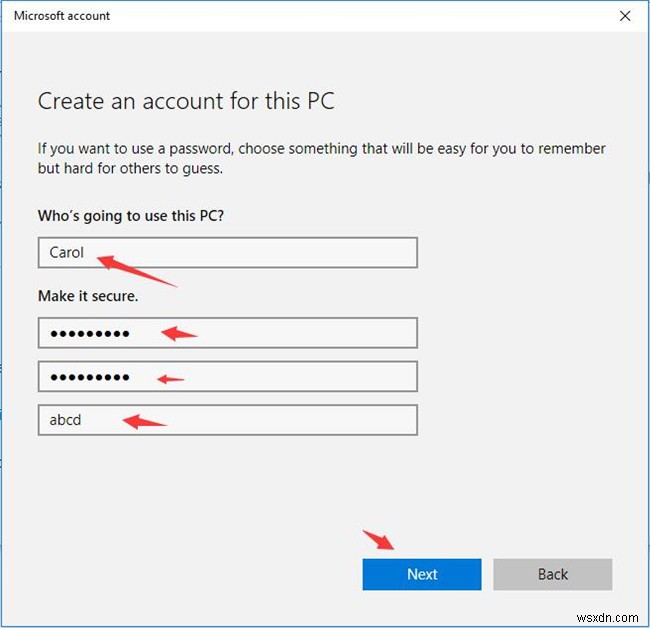Close the Microsoft account dialog
Viewport: 650px width, 628px height.
(x=625, y=16)
